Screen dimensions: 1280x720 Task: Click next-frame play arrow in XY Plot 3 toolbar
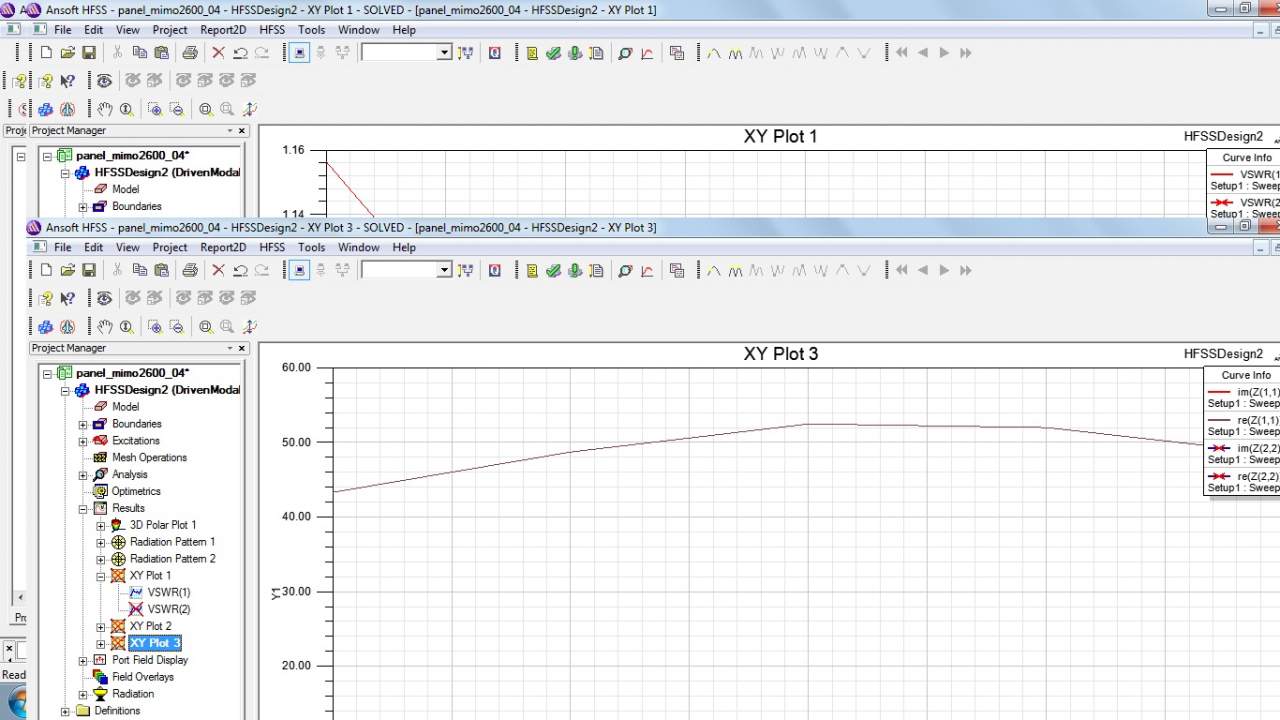click(x=943, y=270)
